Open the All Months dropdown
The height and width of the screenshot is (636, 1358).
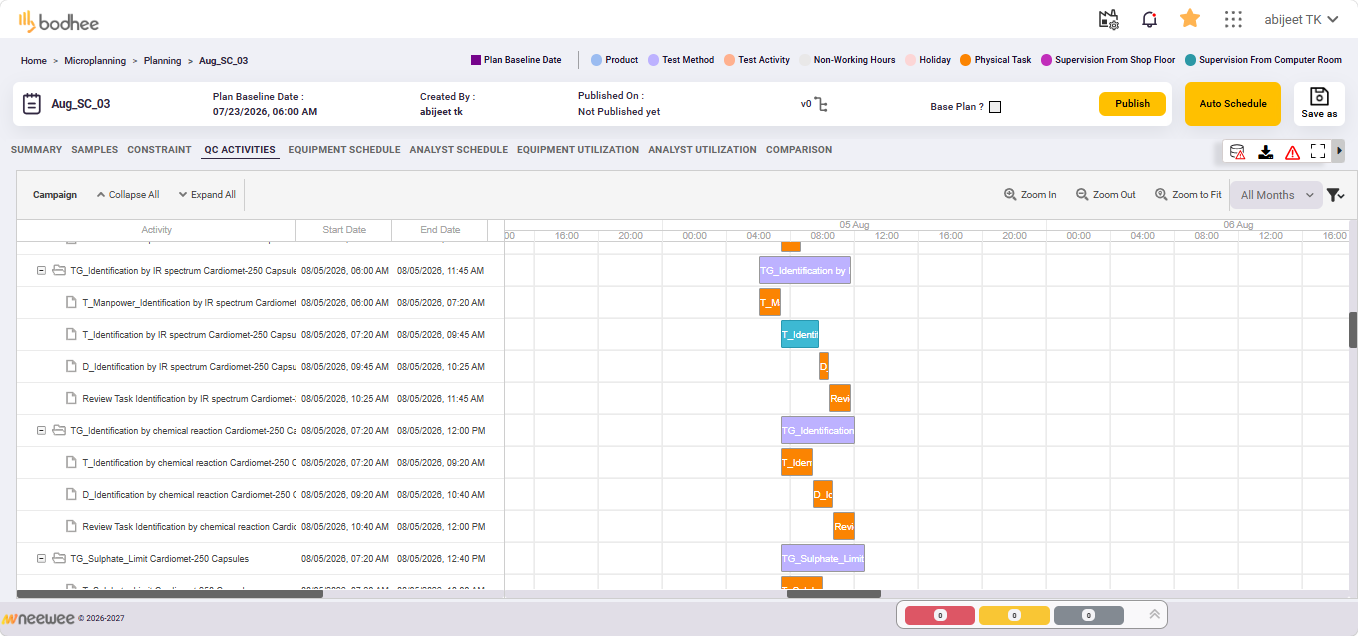tap(1276, 195)
